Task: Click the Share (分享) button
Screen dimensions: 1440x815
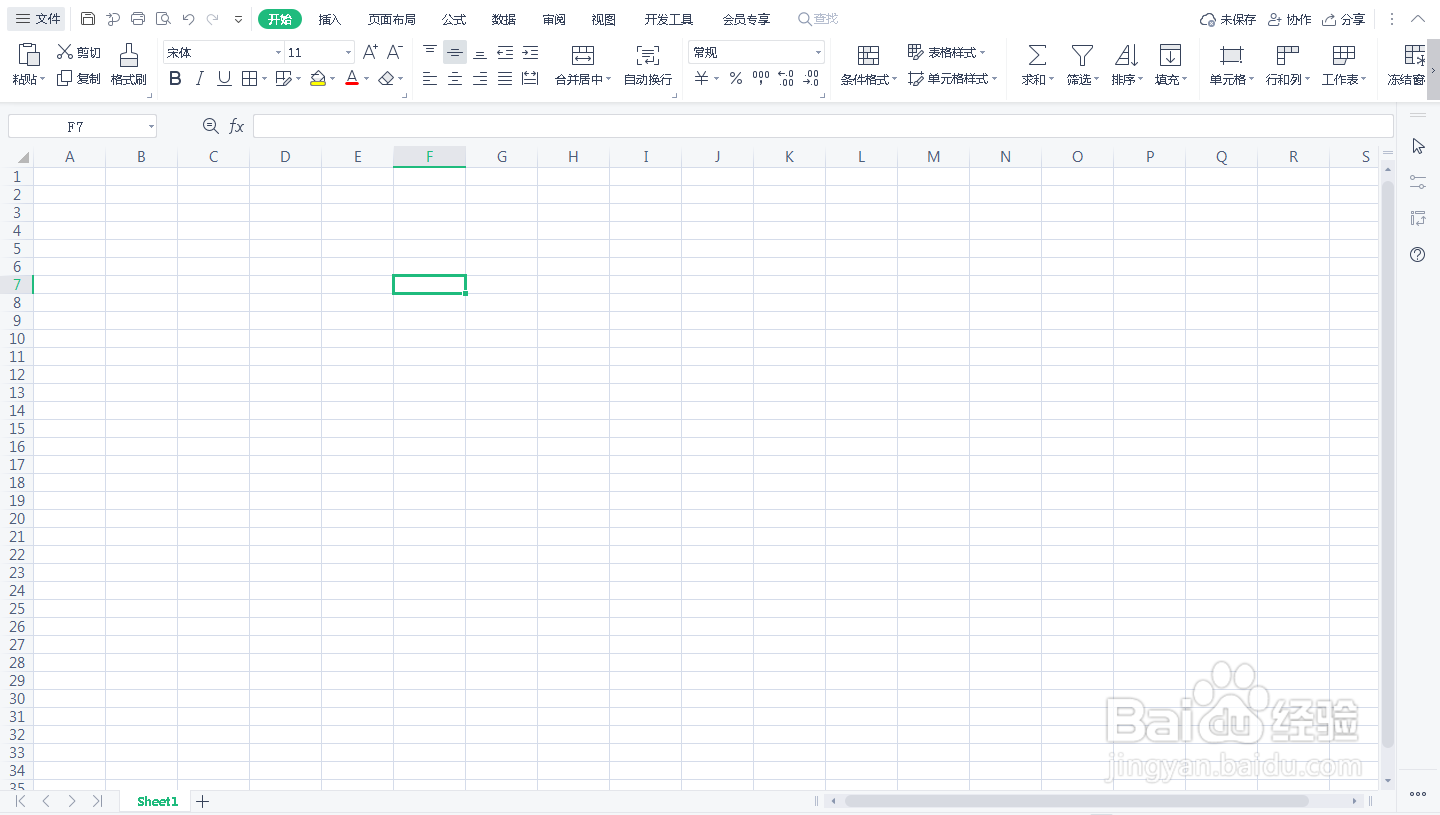Action: 1343,19
